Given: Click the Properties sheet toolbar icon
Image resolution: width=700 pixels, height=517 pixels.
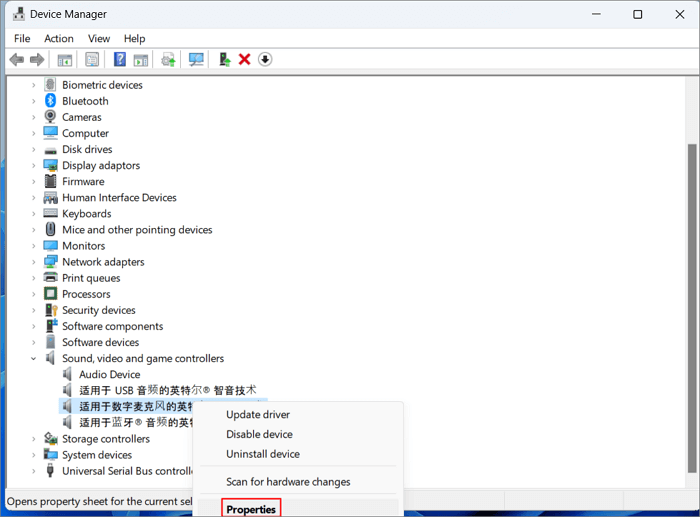Looking at the screenshot, I should (x=92, y=60).
